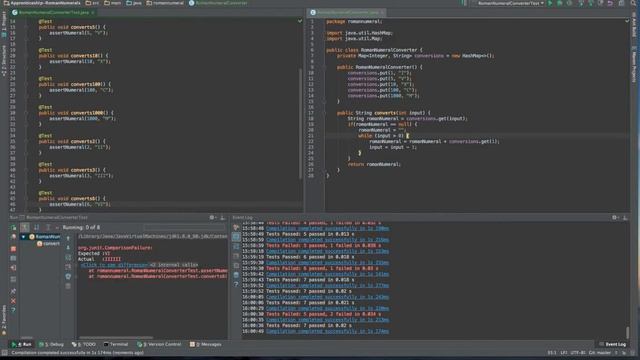
Task: Click the Click to see difference link
Action: pyautogui.click(x=114, y=265)
